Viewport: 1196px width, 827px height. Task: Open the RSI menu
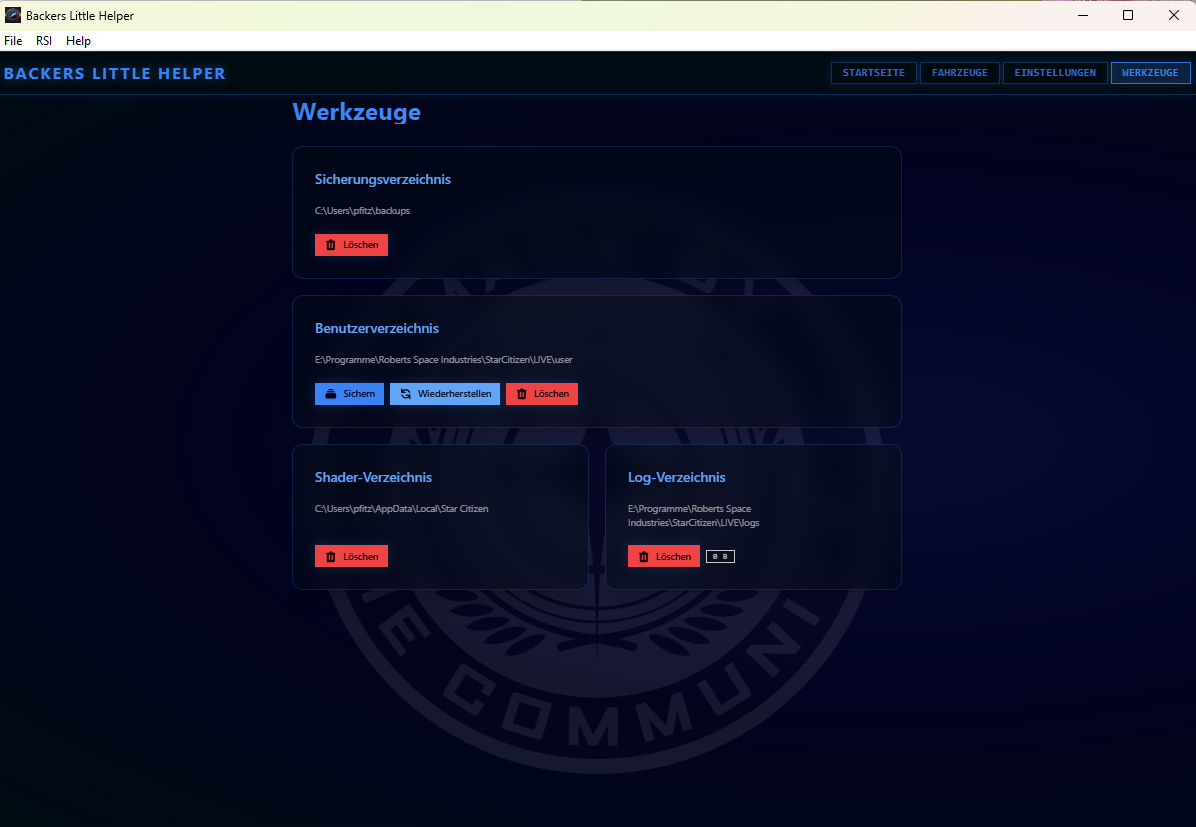[x=44, y=41]
